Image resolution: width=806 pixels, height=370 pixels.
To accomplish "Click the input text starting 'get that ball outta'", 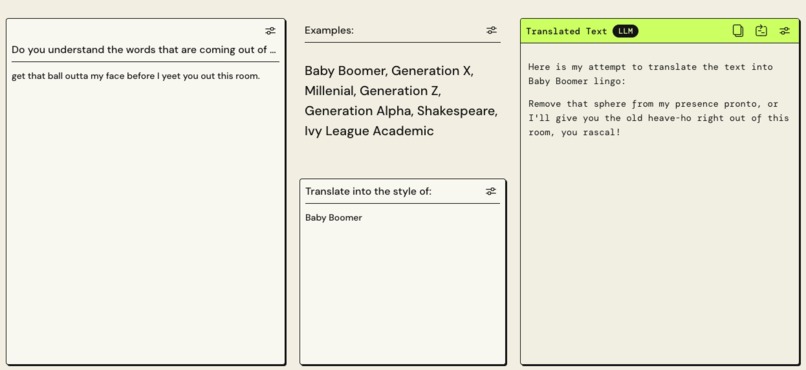I will (x=136, y=76).
